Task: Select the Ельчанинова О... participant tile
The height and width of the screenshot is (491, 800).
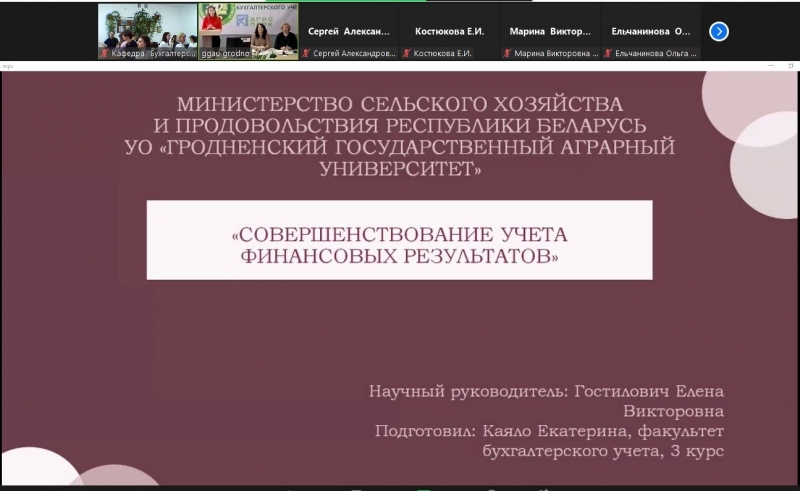Action: tap(651, 32)
